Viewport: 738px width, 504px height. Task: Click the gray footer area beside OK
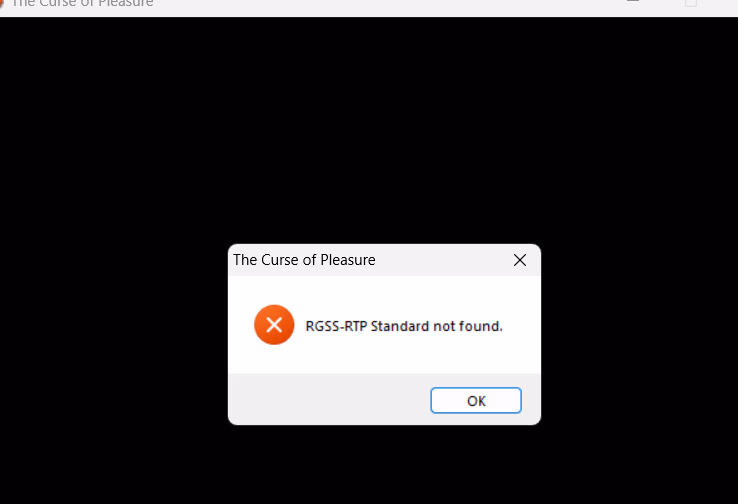tap(329, 400)
